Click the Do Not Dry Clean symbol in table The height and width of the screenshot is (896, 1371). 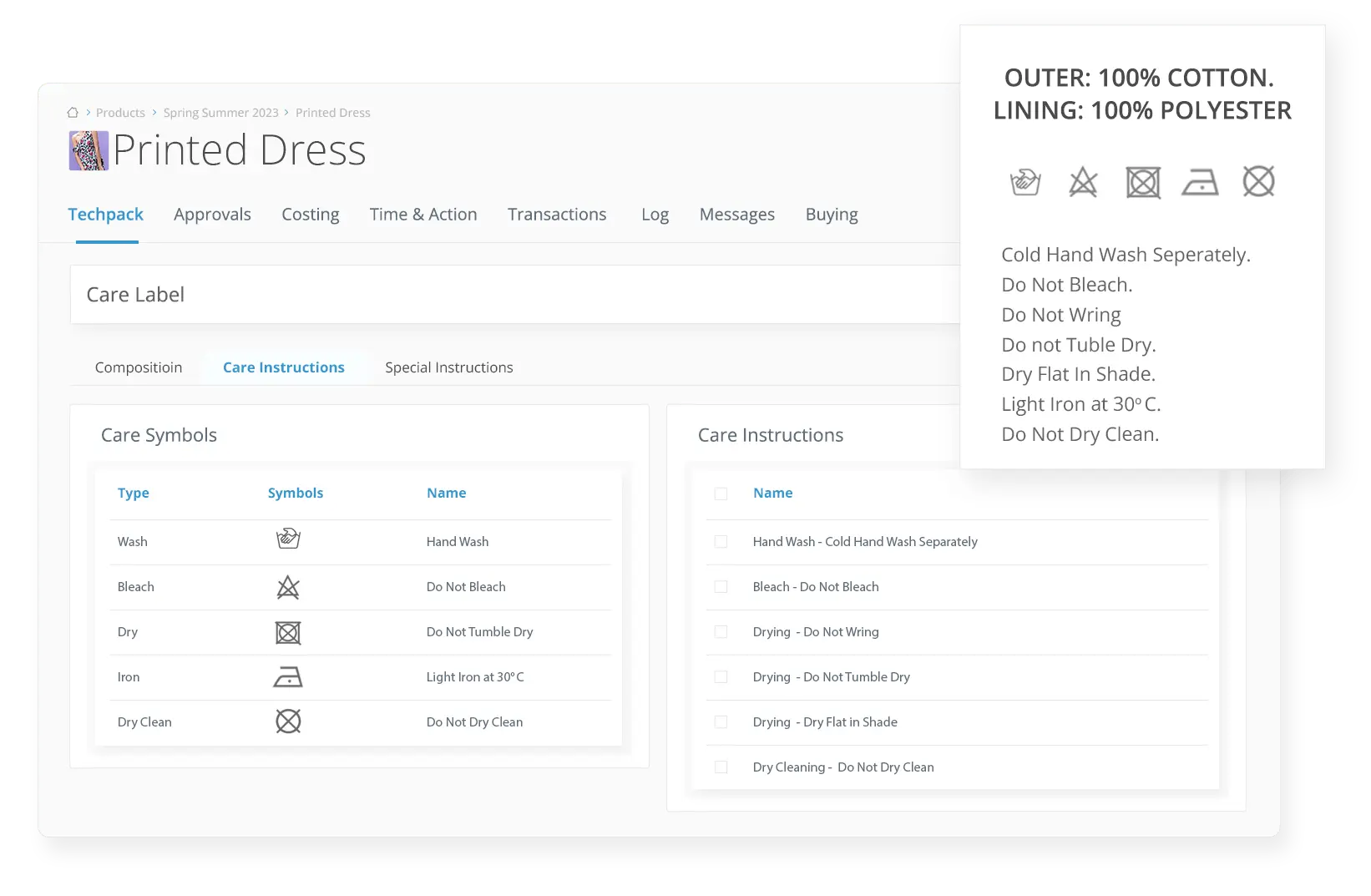tap(288, 721)
